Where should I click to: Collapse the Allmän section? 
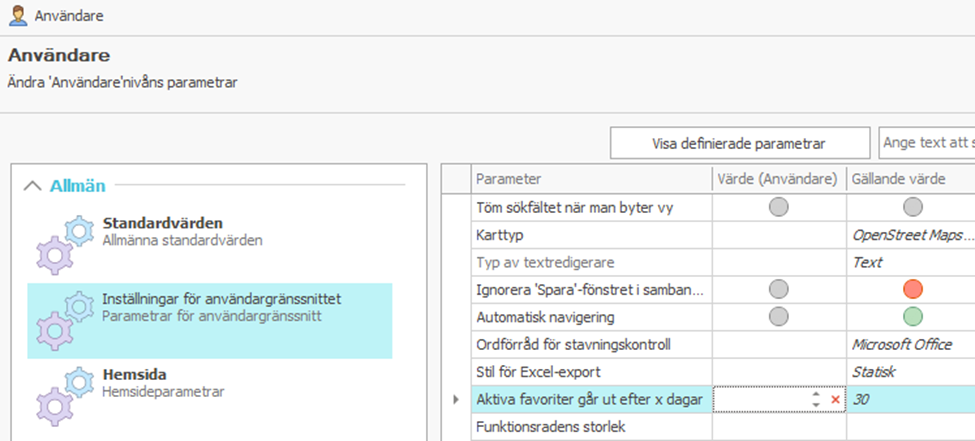tap(33, 186)
